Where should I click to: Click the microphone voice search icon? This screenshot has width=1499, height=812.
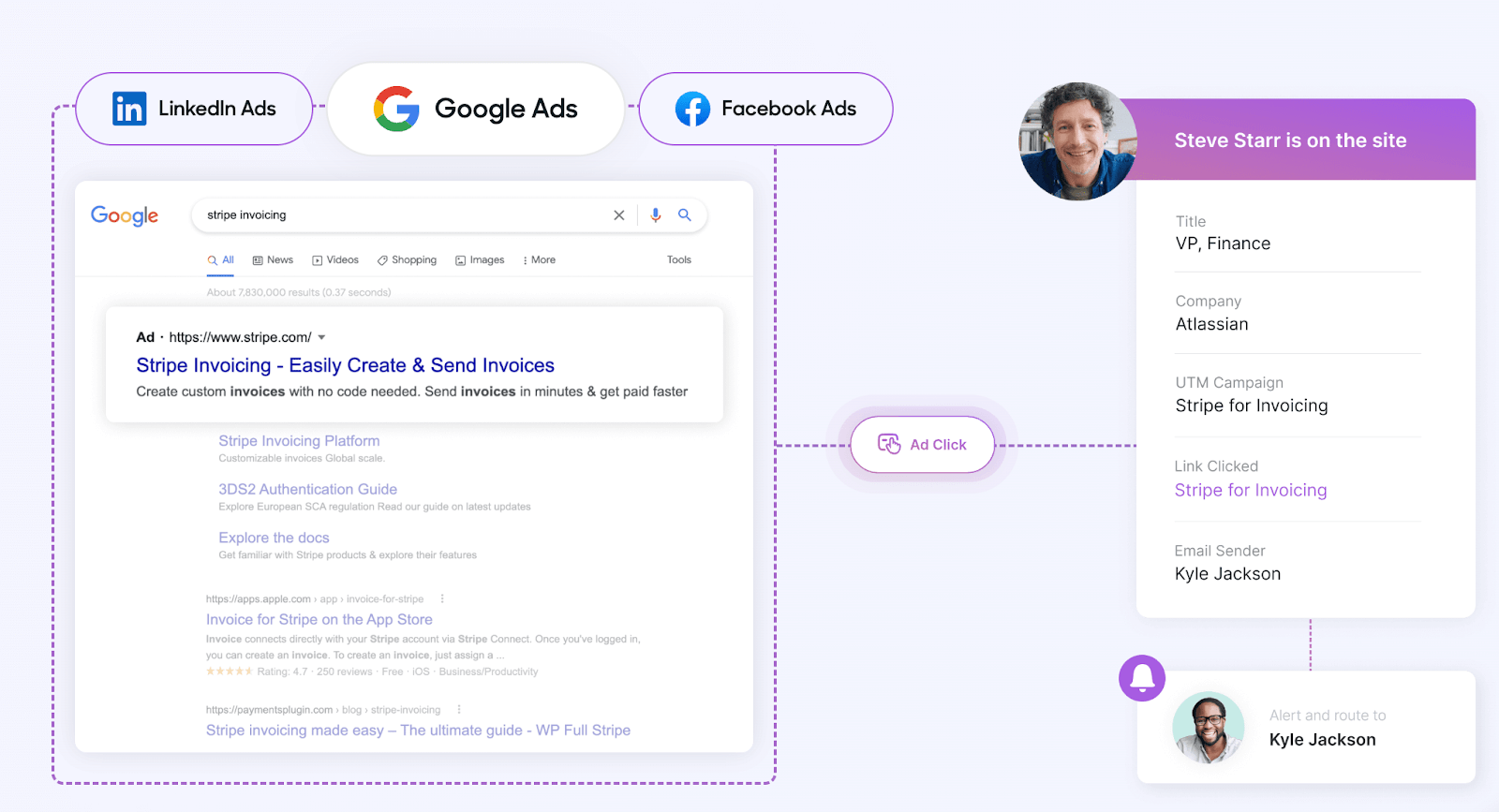[656, 215]
